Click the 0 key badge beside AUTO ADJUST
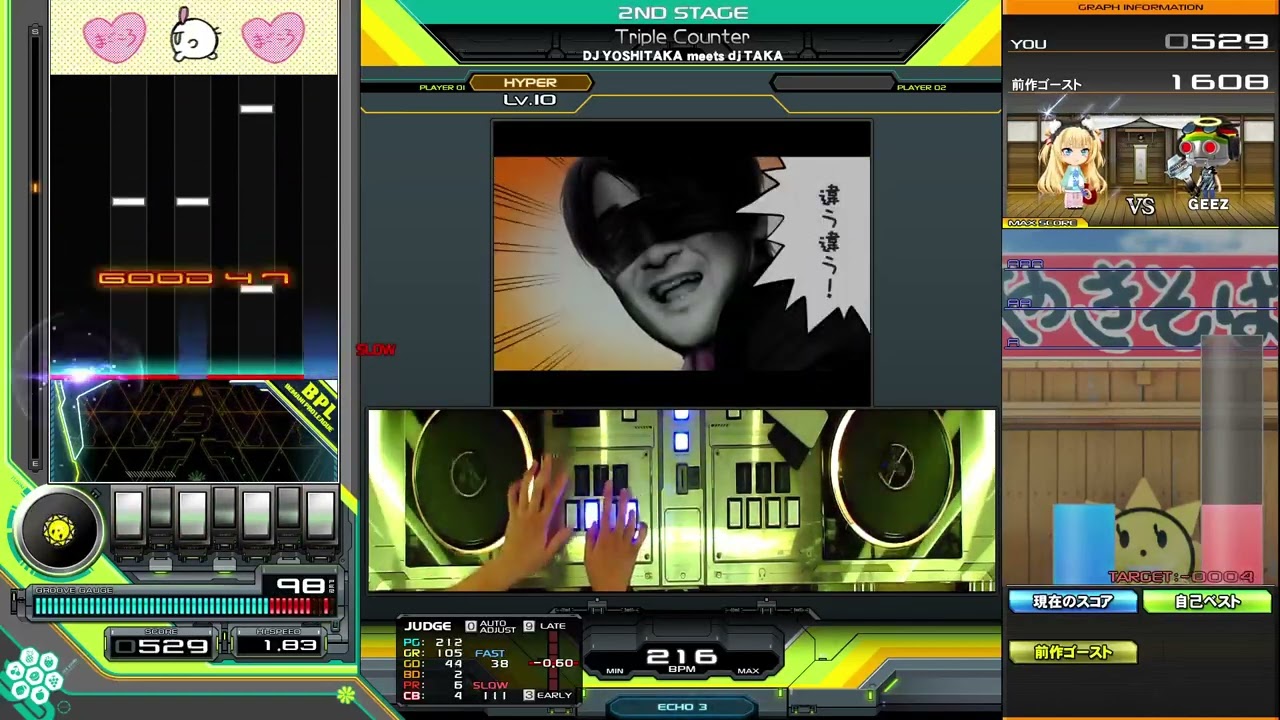 coord(471,626)
